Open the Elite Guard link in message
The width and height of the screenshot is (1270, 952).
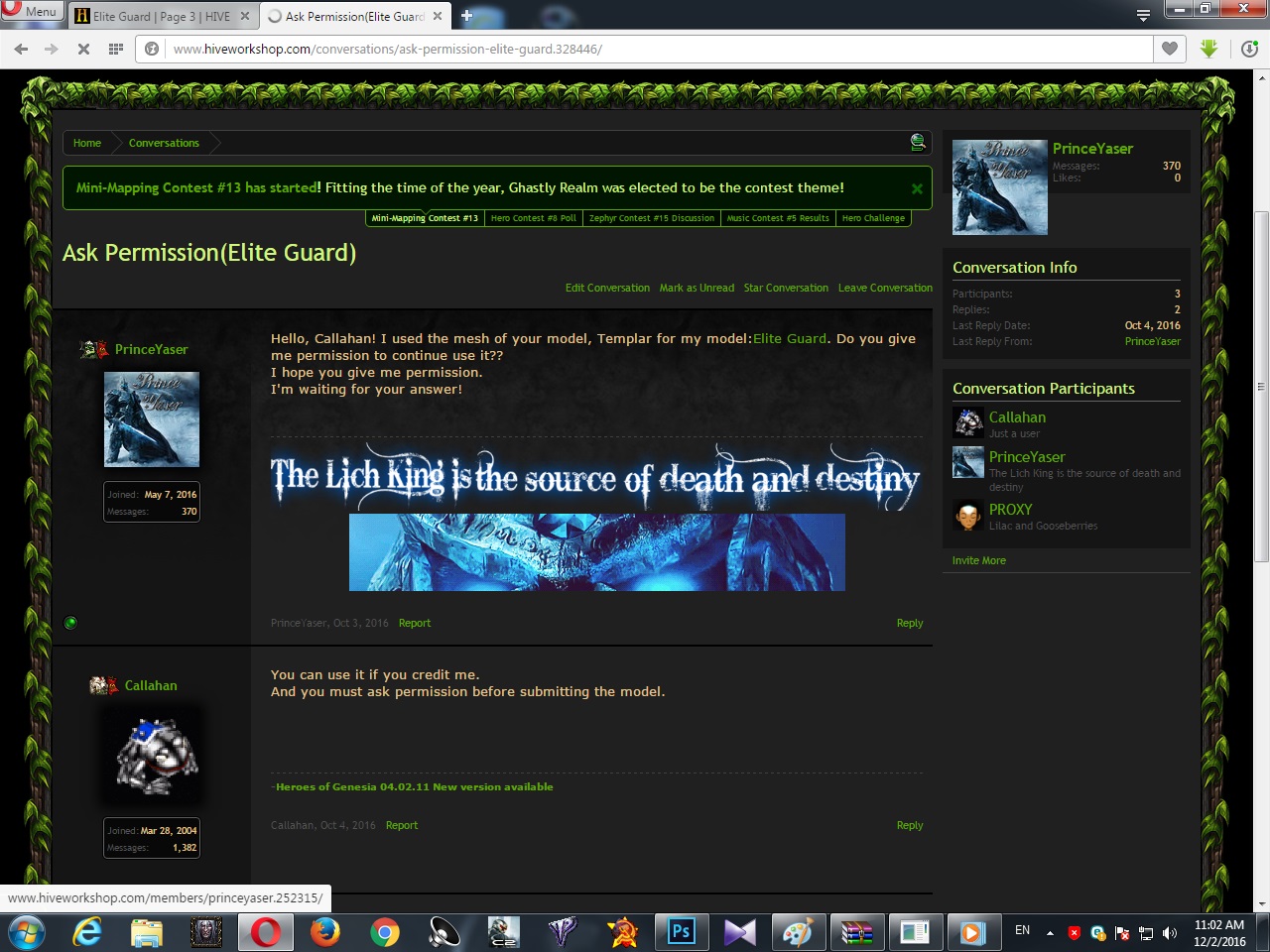pos(790,338)
